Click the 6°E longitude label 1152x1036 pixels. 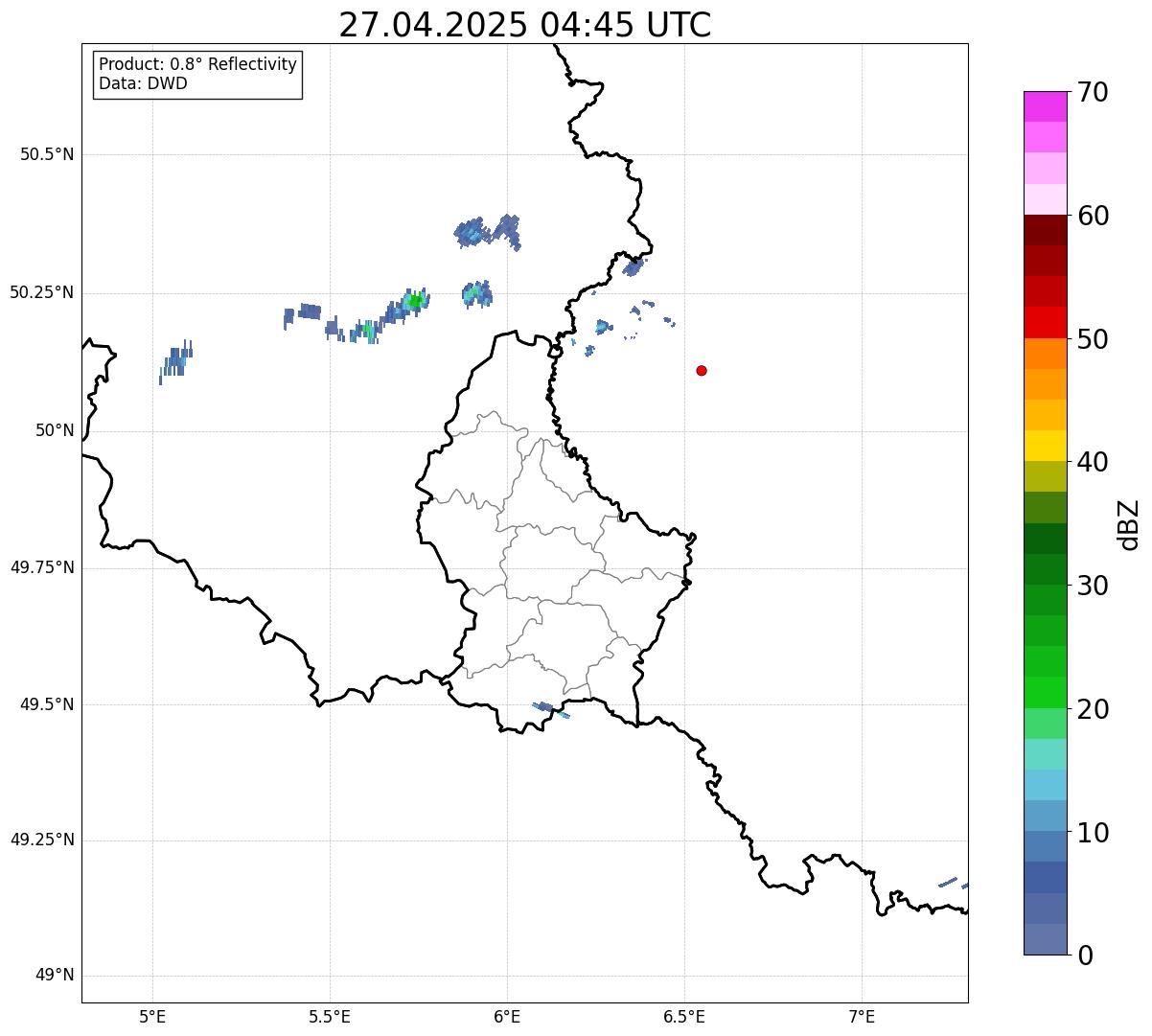(507, 1016)
